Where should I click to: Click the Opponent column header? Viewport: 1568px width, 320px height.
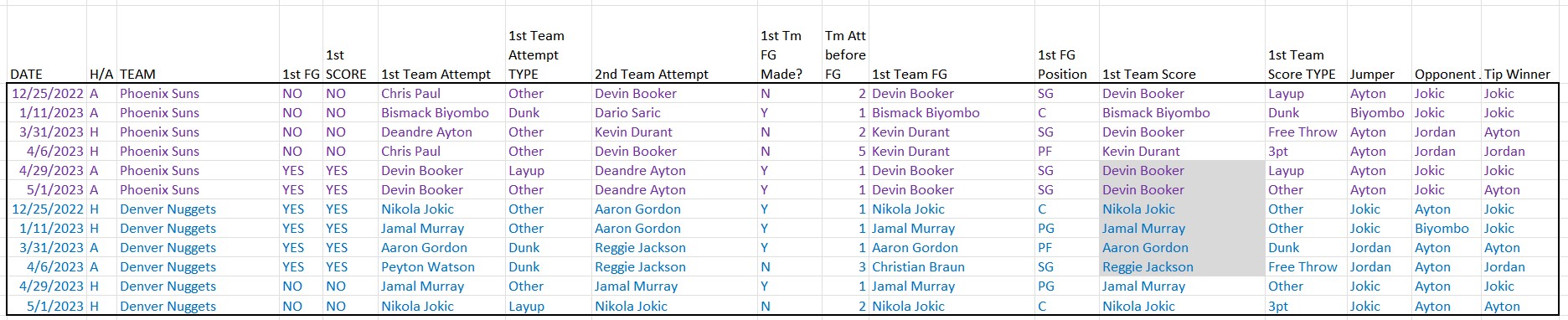pyautogui.click(x=1447, y=74)
